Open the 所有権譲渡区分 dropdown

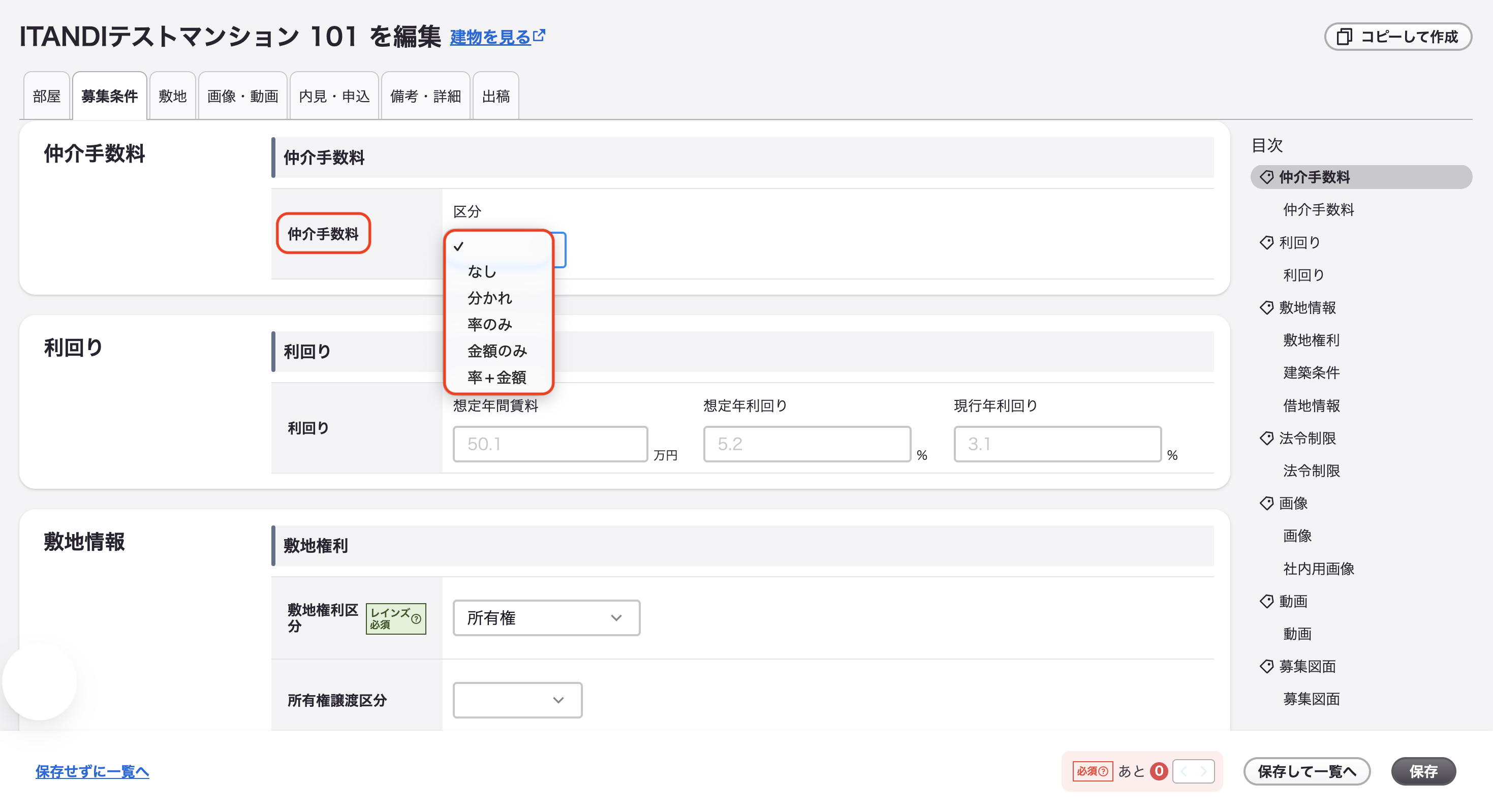tap(517, 700)
